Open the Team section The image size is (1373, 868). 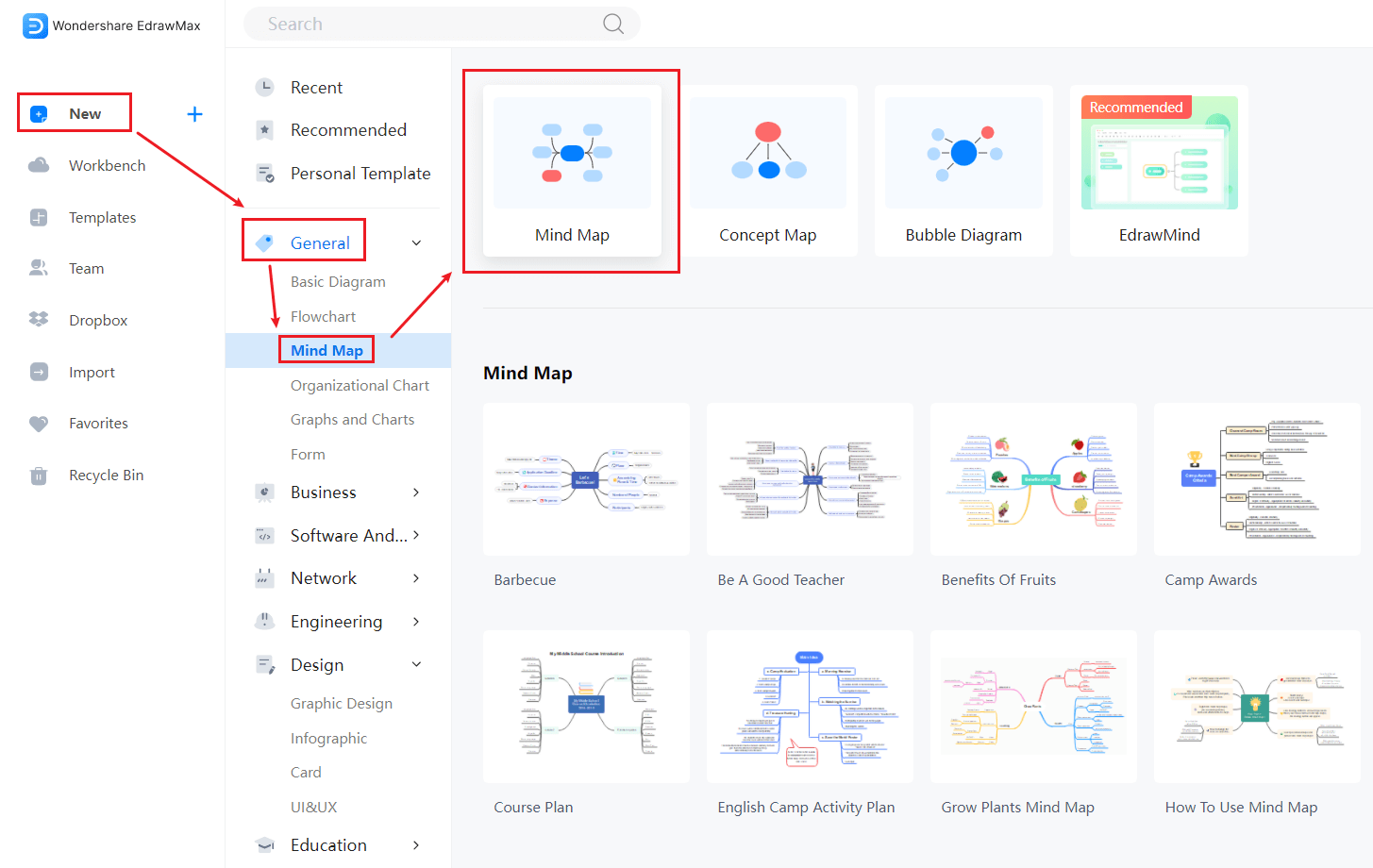click(86, 269)
